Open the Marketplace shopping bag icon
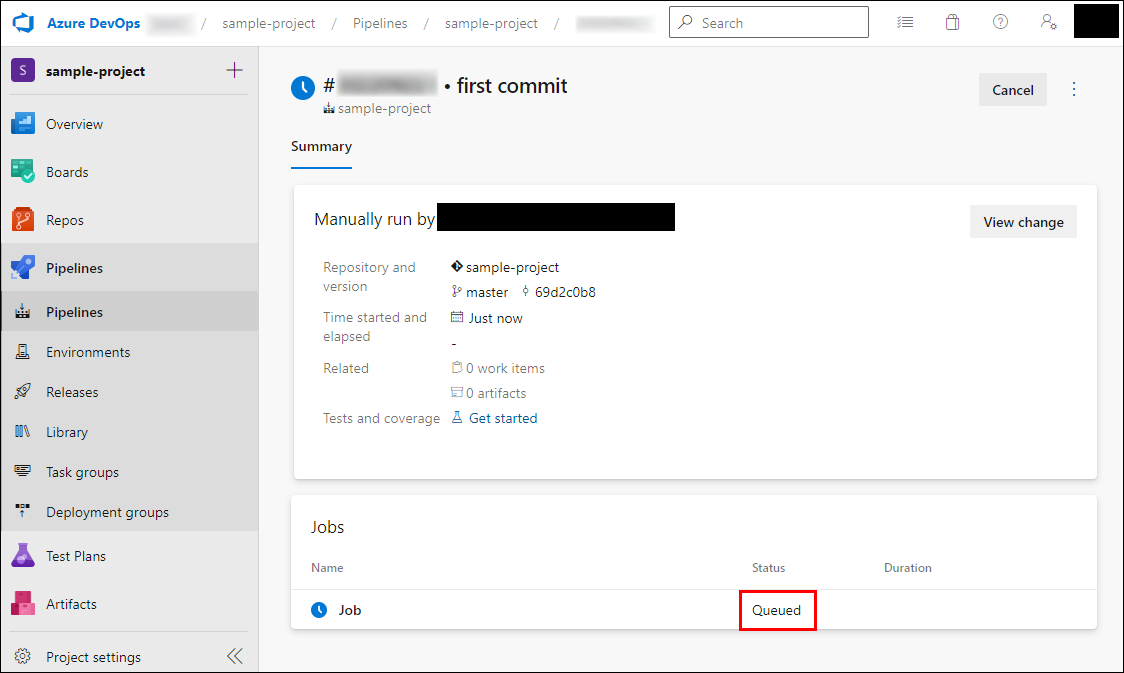Viewport: 1124px width, 673px height. (x=952, y=22)
